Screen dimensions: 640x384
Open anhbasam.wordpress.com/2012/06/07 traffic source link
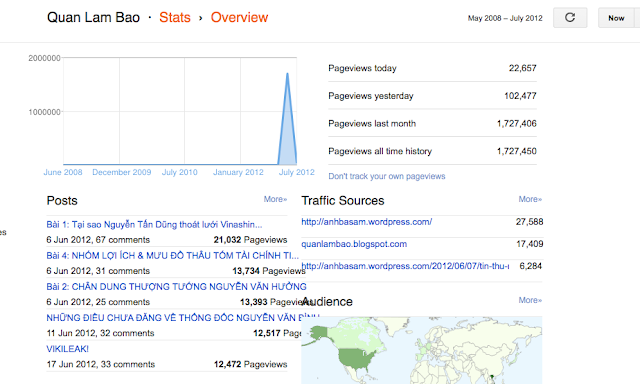point(405,266)
